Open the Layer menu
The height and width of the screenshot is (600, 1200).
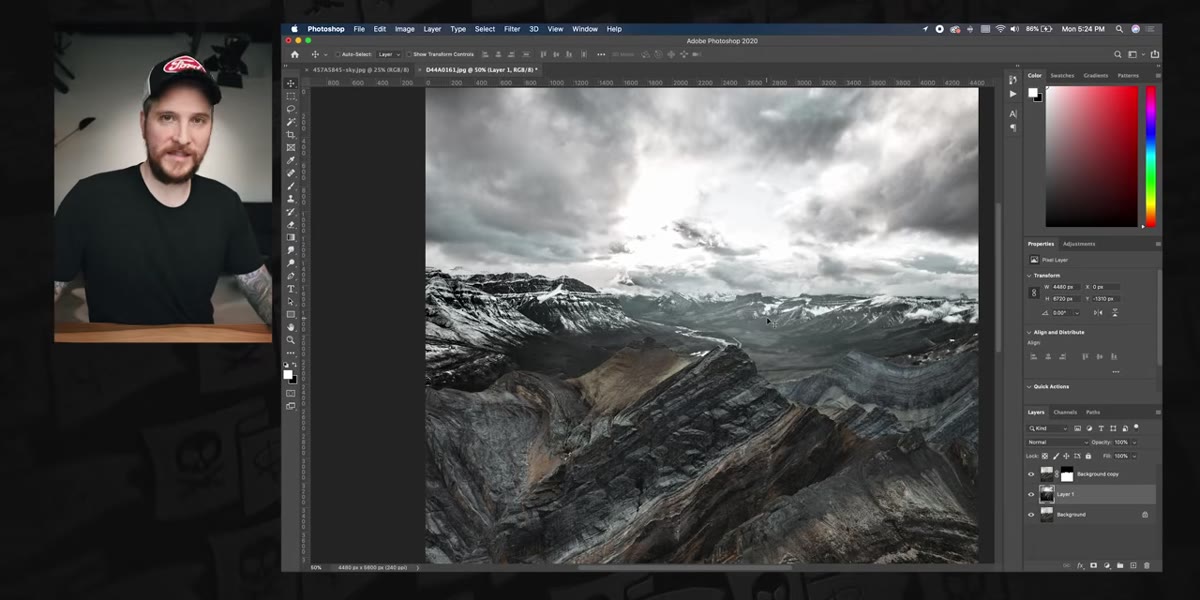pos(432,29)
